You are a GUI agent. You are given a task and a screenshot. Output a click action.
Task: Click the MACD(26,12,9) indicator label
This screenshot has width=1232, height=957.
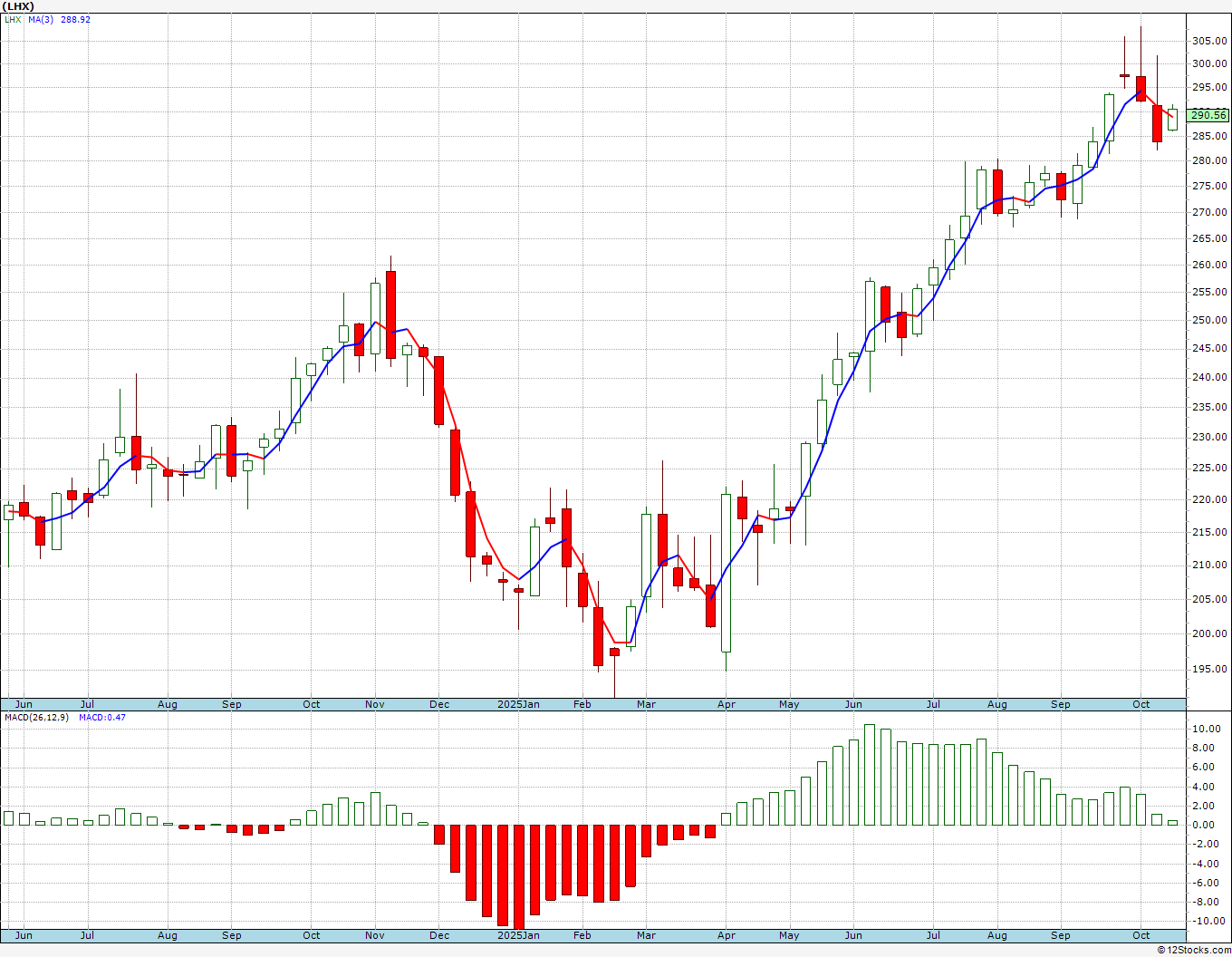(x=38, y=717)
